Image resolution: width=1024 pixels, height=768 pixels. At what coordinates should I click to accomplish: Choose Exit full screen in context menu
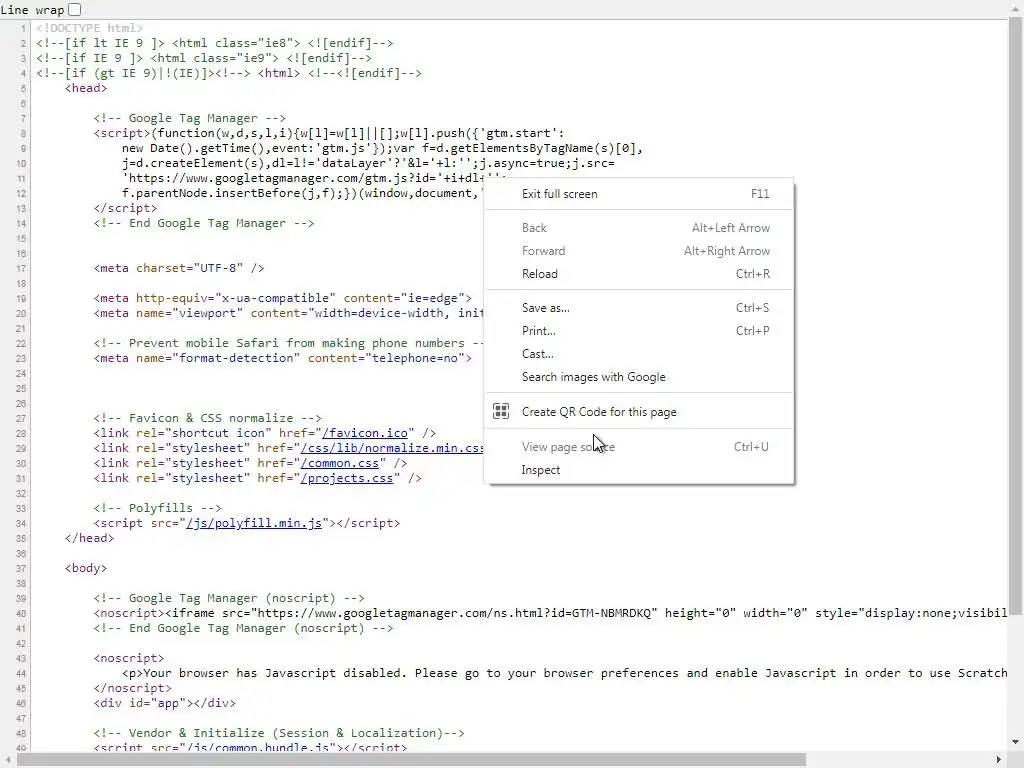(639, 194)
